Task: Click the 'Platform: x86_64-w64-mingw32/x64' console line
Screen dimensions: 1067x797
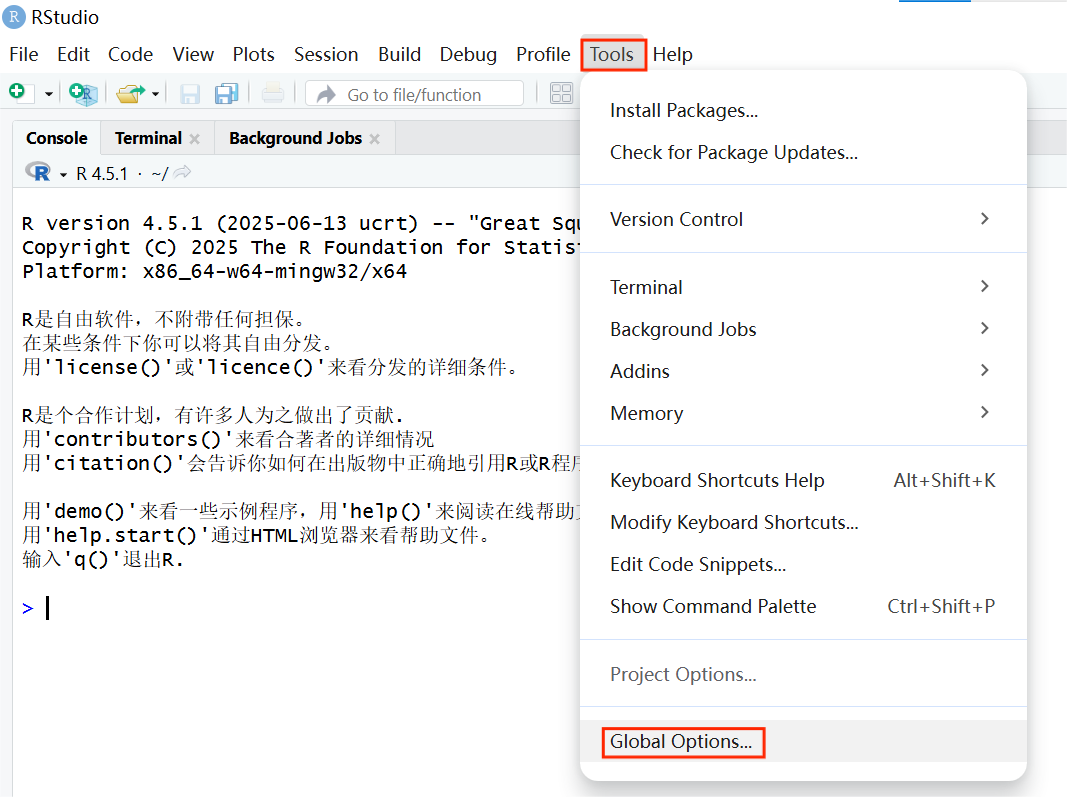Action: click(214, 272)
